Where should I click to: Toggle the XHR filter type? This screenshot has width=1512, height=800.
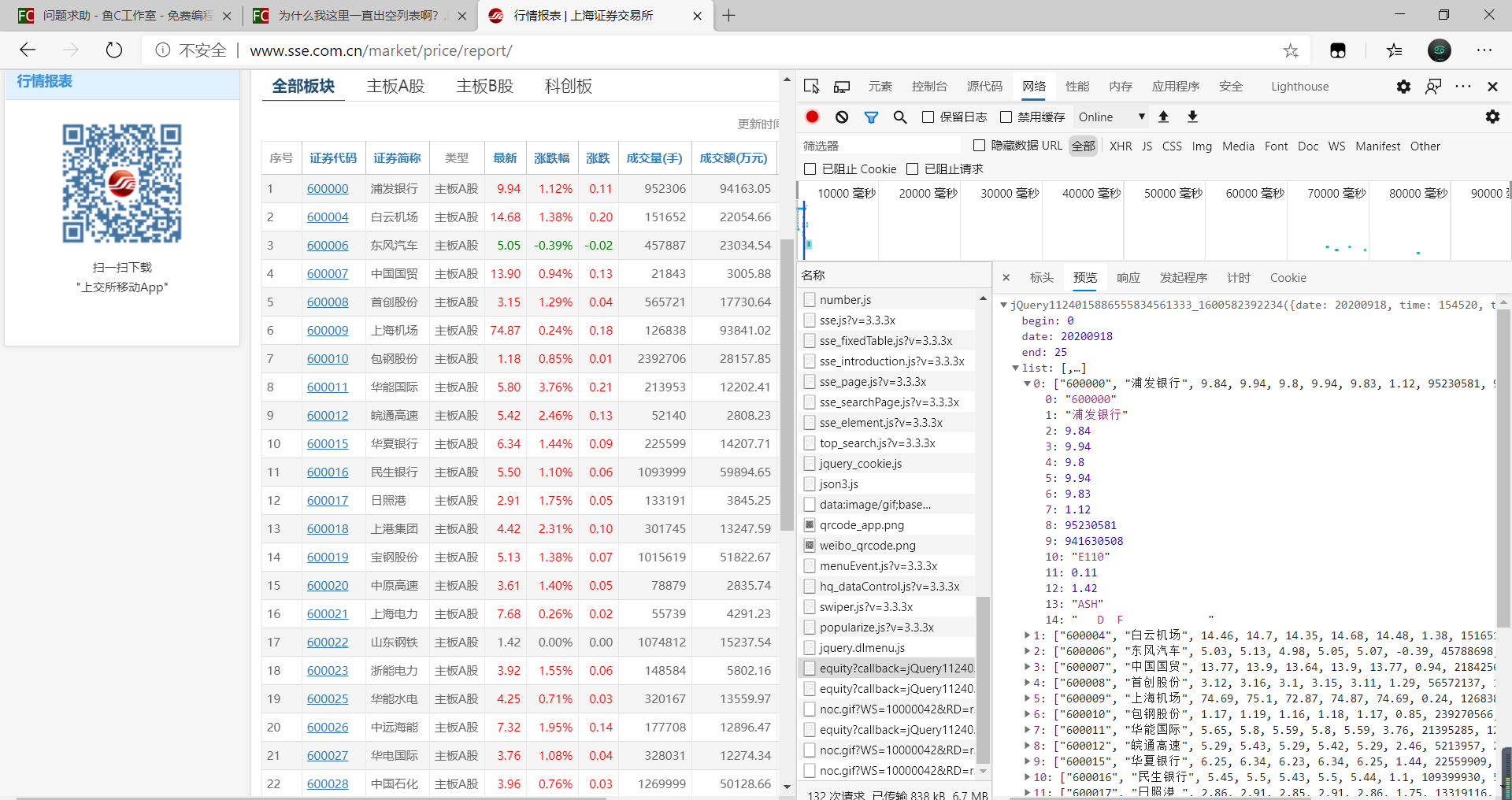pyautogui.click(x=1121, y=146)
